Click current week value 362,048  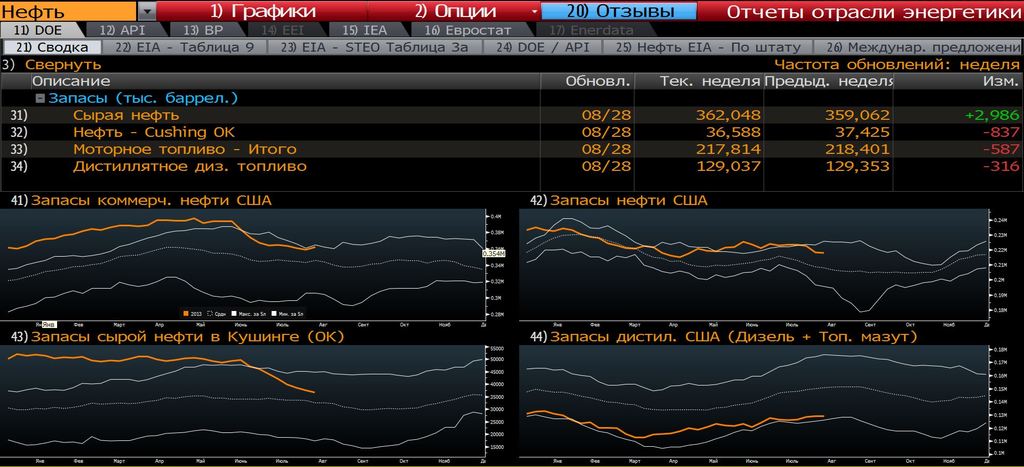pyautogui.click(x=728, y=115)
